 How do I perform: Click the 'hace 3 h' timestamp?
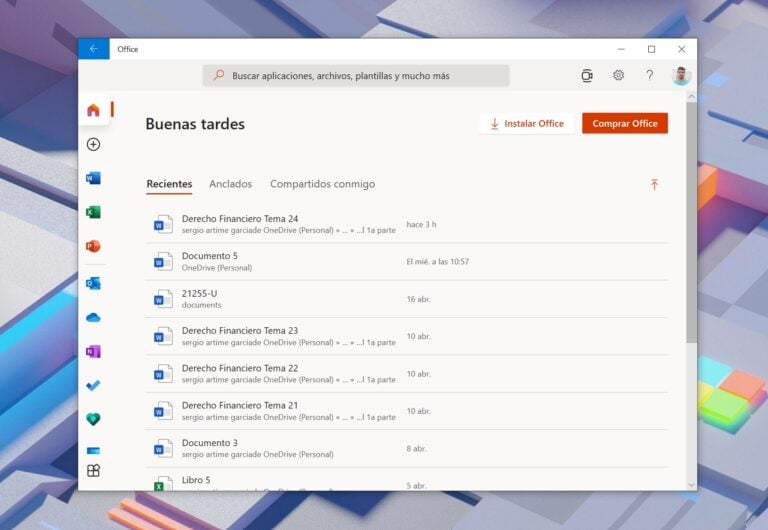pyautogui.click(x=421, y=224)
